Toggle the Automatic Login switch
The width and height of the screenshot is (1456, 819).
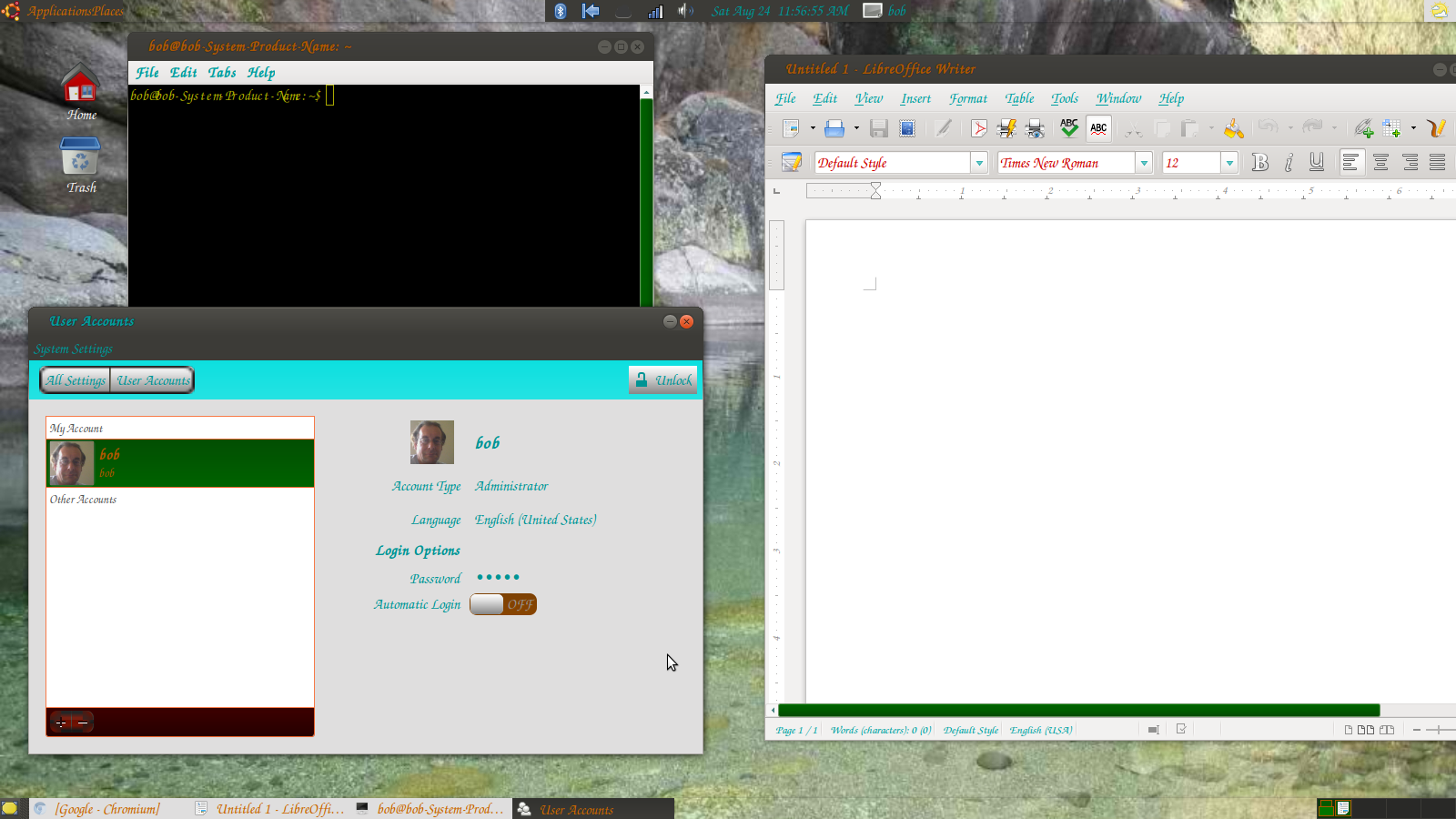pyautogui.click(x=503, y=604)
